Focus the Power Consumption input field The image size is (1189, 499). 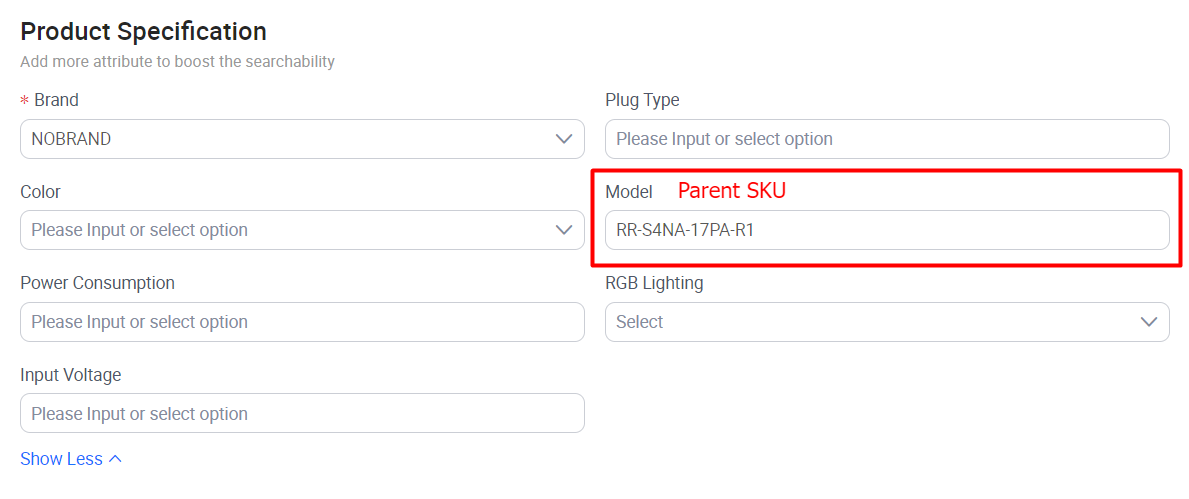click(x=302, y=322)
